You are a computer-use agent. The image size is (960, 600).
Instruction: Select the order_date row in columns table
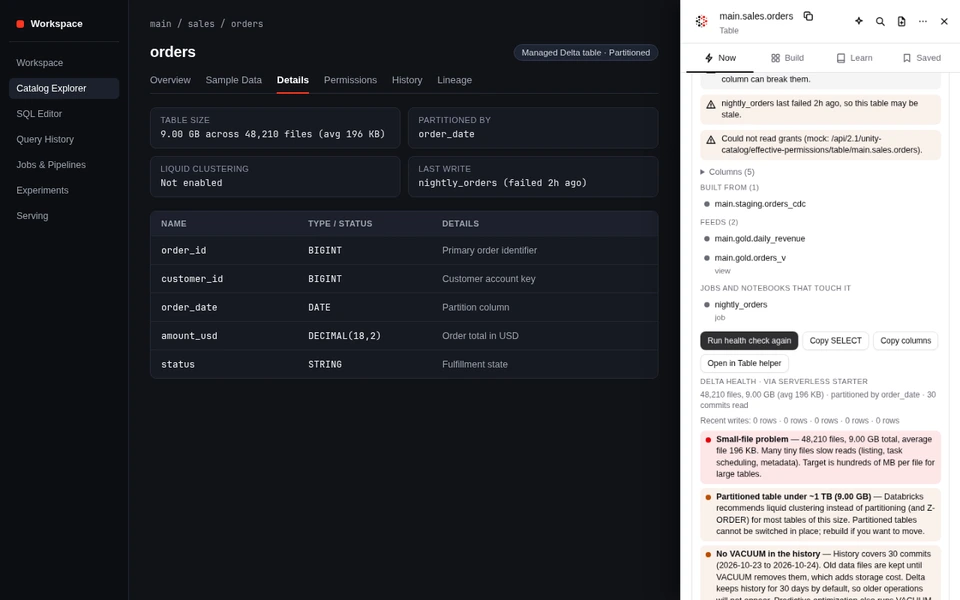pos(404,307)
